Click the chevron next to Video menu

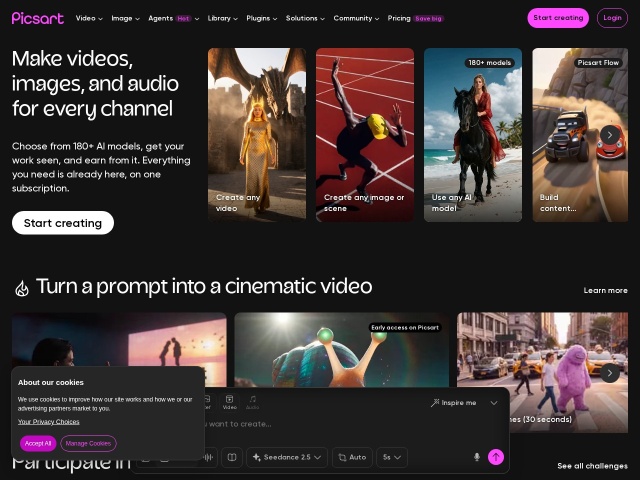[100, 19]
